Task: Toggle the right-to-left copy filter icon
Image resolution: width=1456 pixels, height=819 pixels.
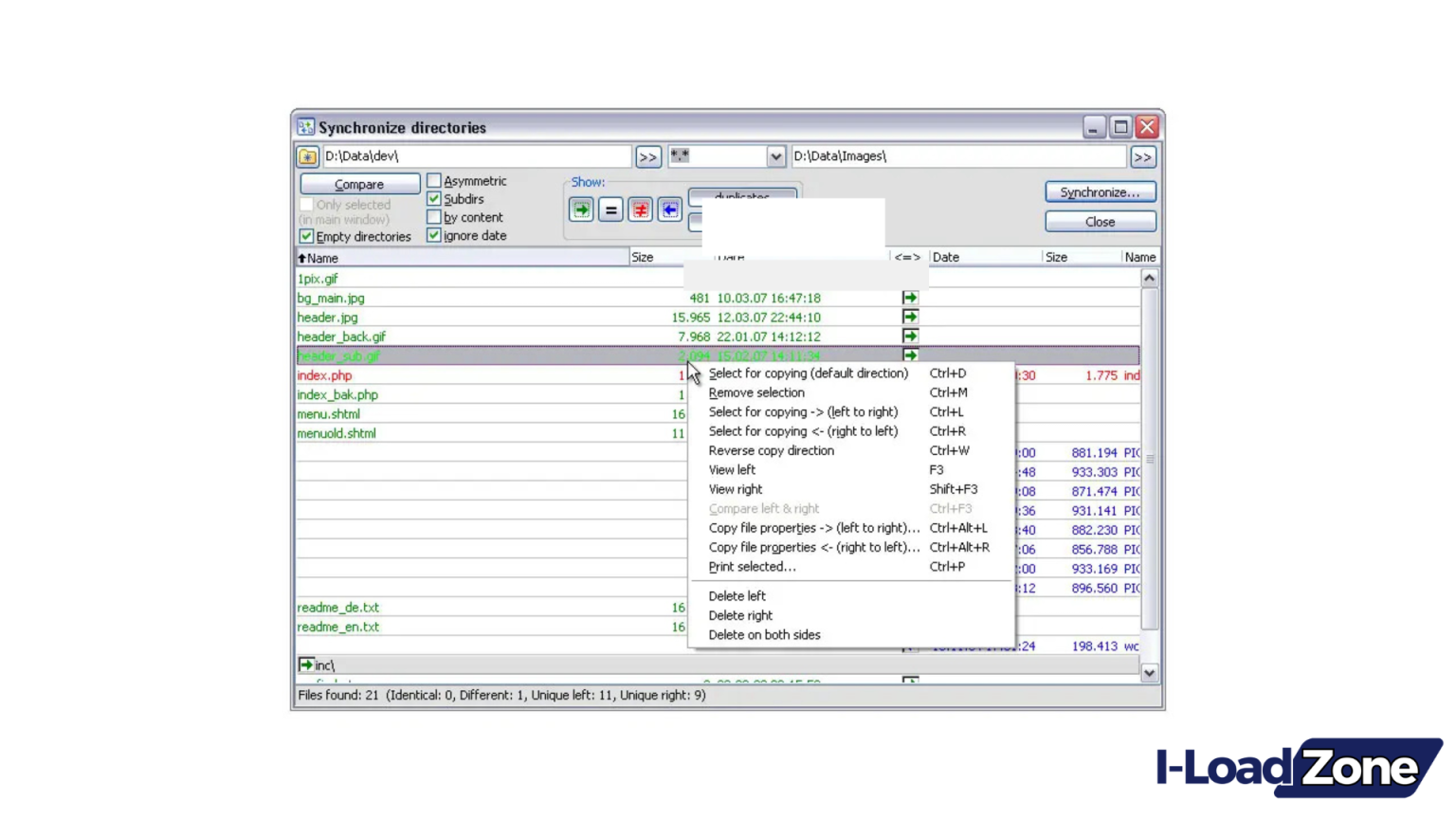Action: [x=669, y=209]
